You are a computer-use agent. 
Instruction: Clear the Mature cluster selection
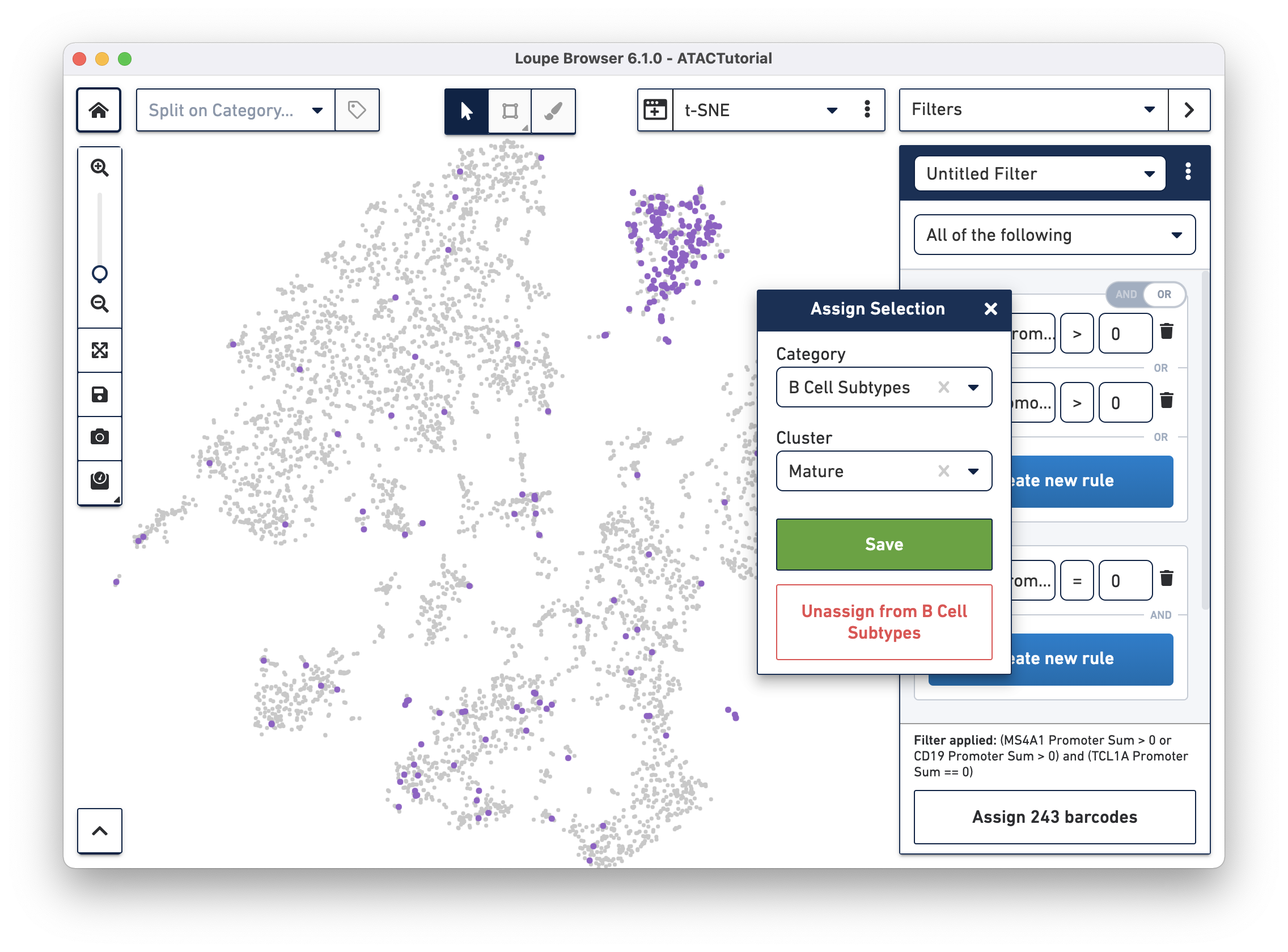click(x=943, y=471)
